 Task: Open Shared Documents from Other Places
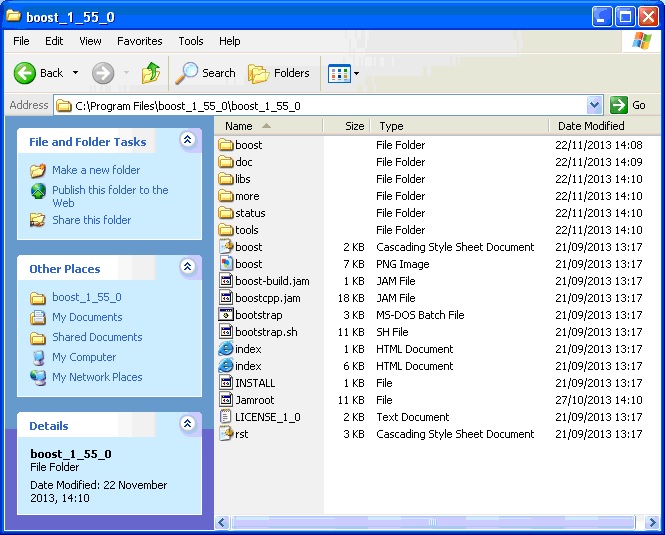[x=97, y=337]
